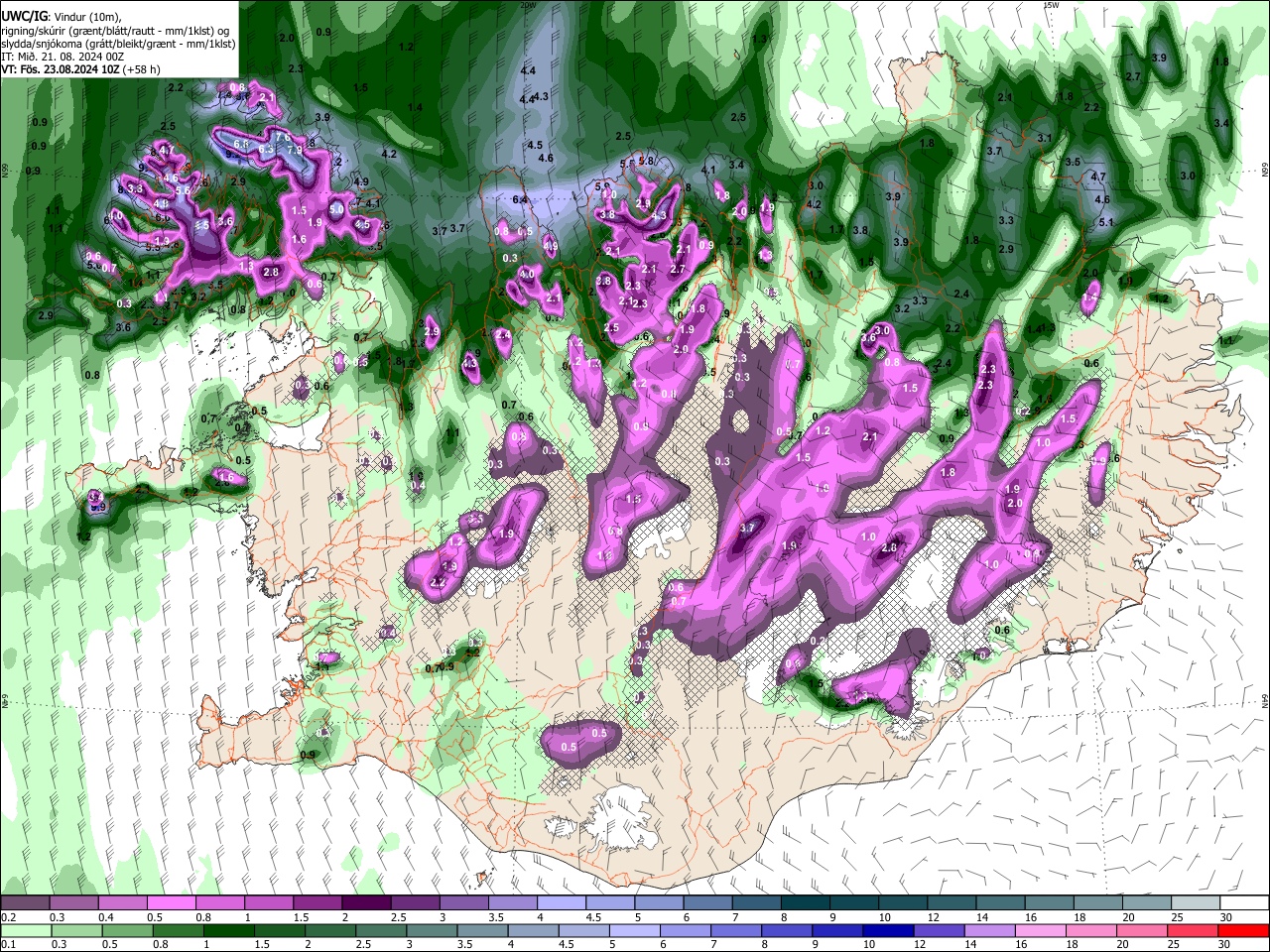Click the steel blue 6–7 swatch in upper legend
The width and height of the screenshot is (1270, 952).
click(x=706, y=903)
